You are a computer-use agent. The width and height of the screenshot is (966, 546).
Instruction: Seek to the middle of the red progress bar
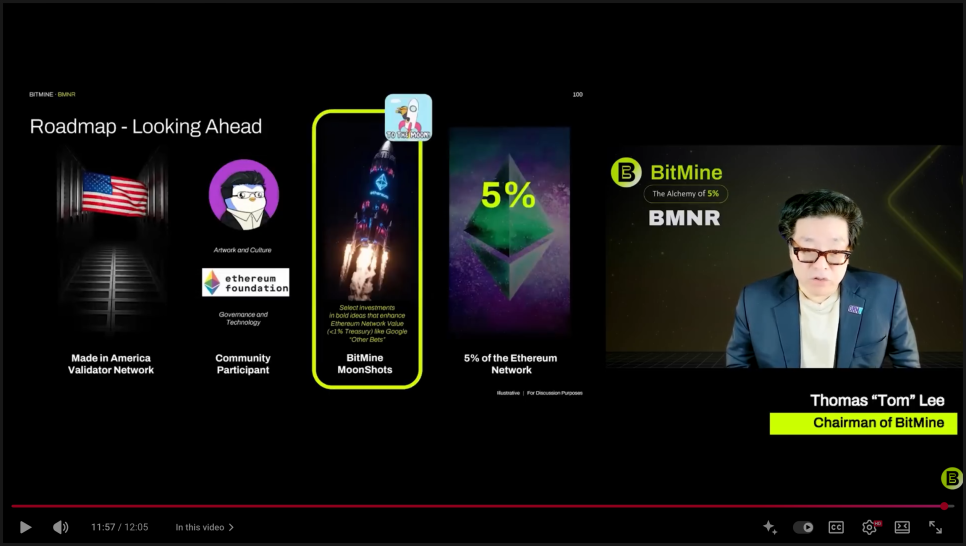pyautogui.click(x=478, y=506)
